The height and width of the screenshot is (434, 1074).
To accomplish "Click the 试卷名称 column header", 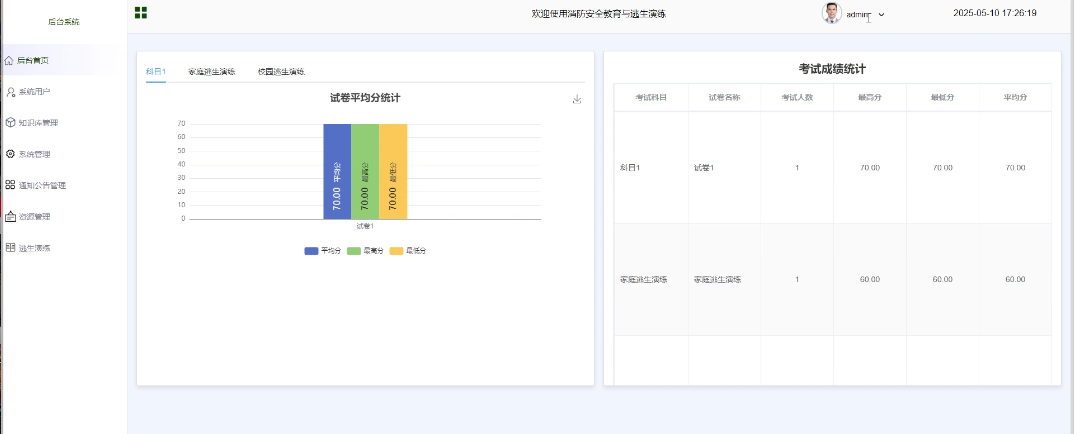I will coord(724,98).
